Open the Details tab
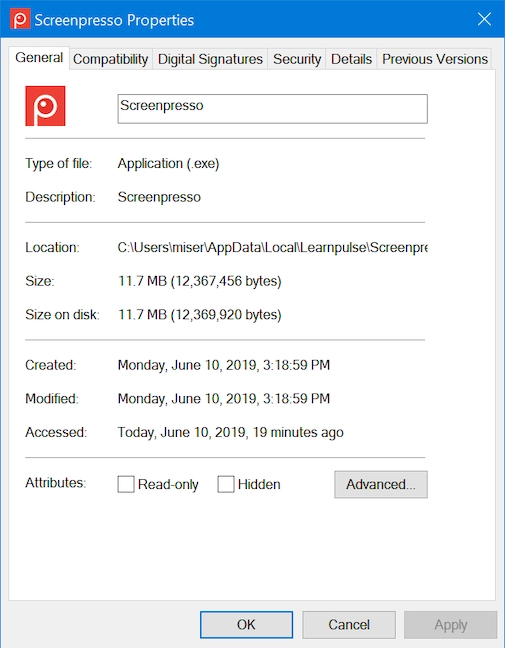 point(351,59)
